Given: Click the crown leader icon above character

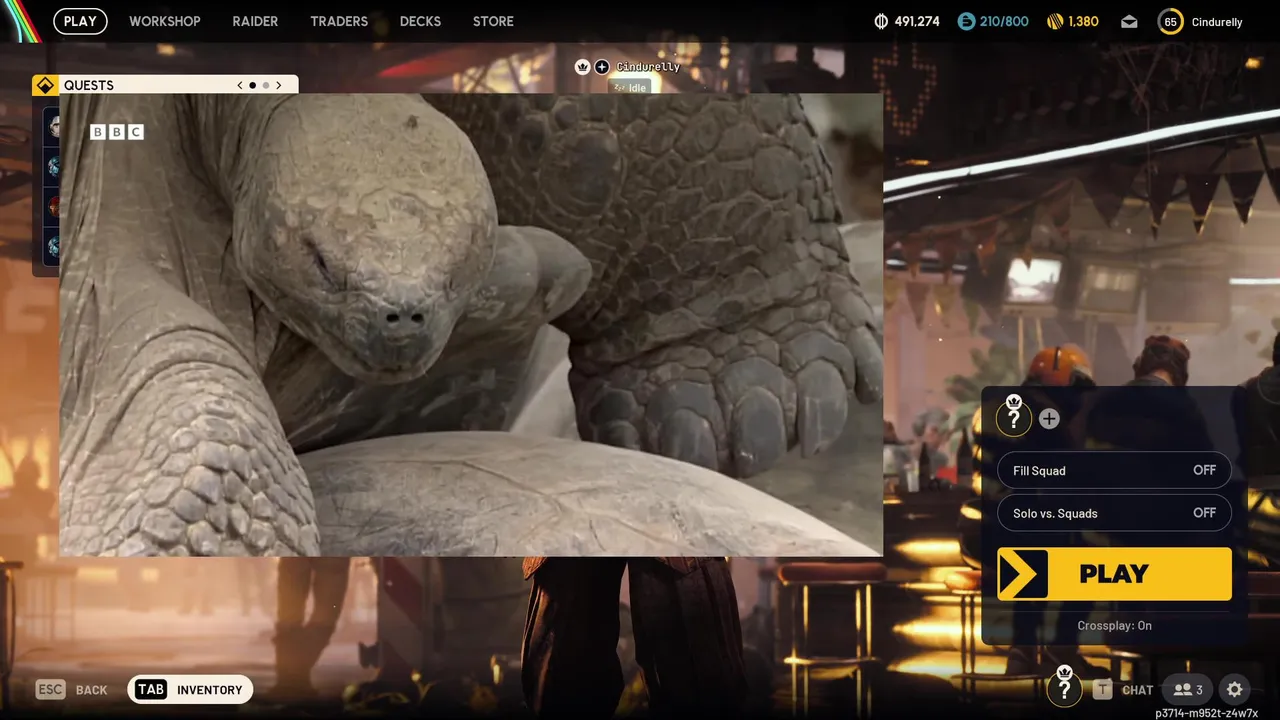Looking at the screenshot, I should click(583, 67).
